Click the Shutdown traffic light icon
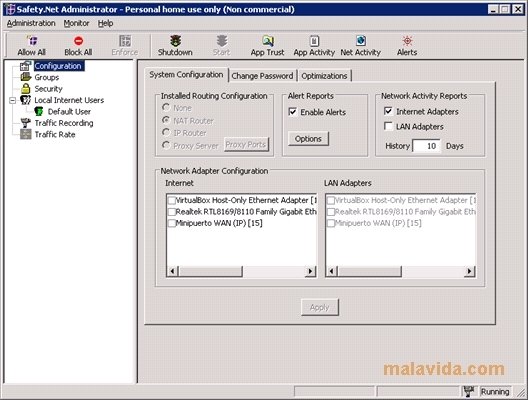The image size is (528, 400). pyautogui.click(x=175, y=41)
